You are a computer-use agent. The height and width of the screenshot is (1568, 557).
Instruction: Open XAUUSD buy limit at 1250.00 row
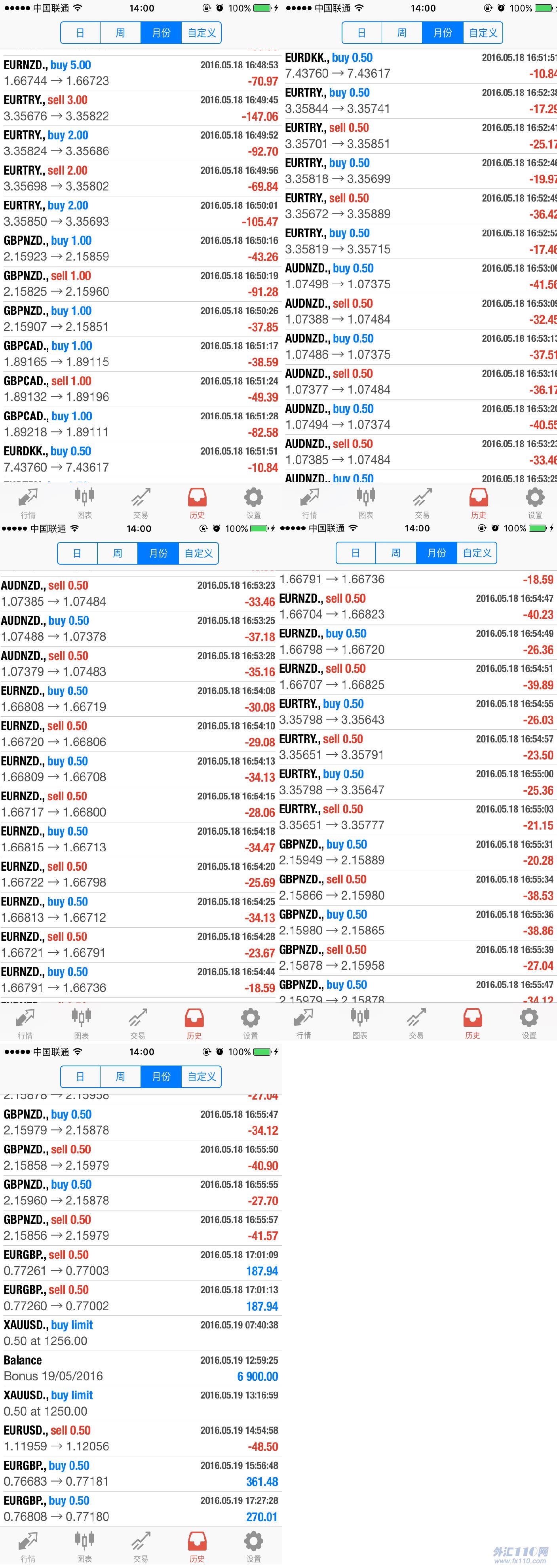[x=141, y=1404]
